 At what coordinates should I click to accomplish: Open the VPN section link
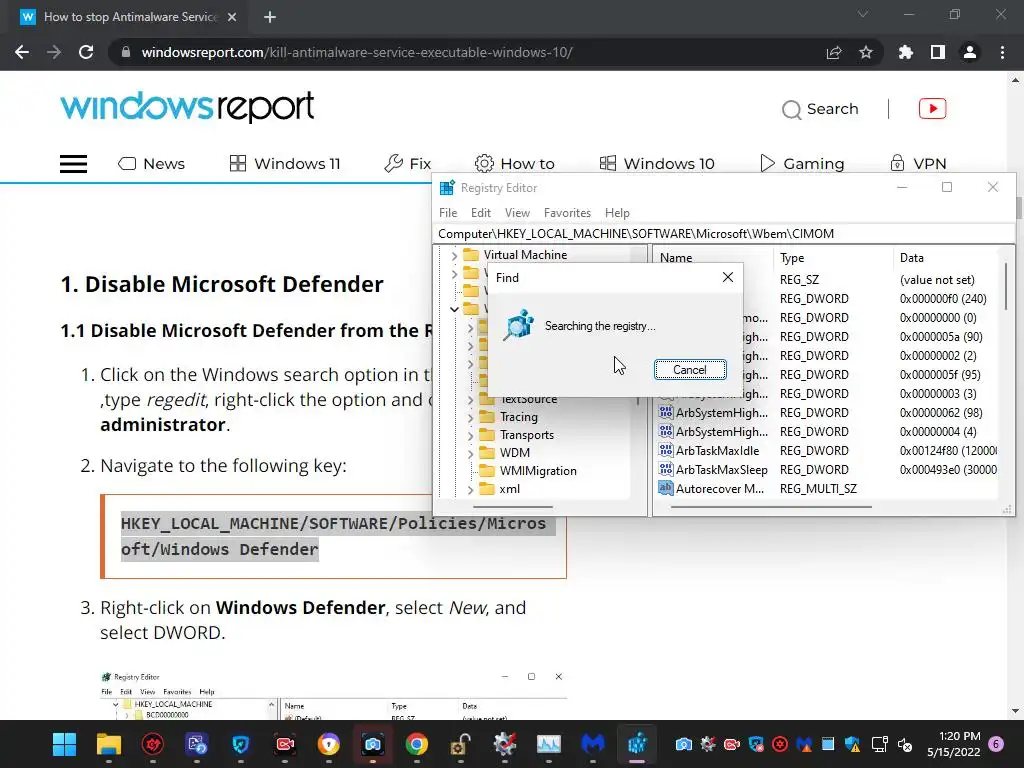918,163
